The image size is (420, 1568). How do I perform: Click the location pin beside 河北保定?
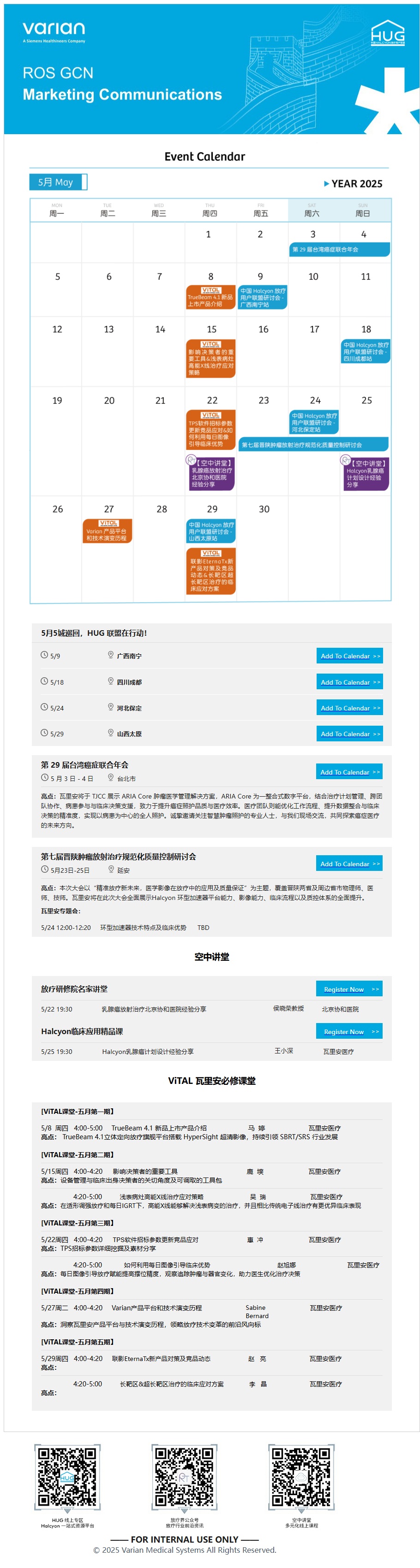pos(110,707)
